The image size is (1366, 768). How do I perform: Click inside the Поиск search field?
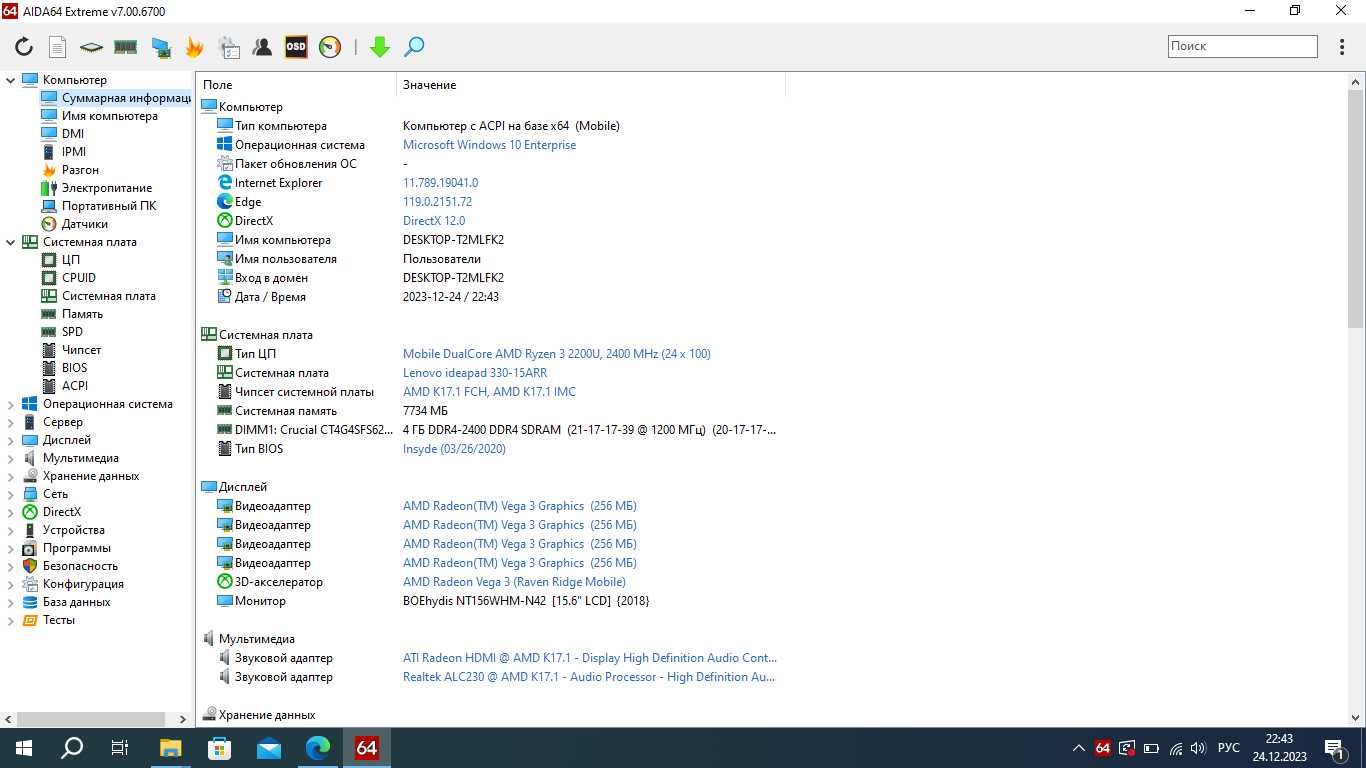(1243, 46)
